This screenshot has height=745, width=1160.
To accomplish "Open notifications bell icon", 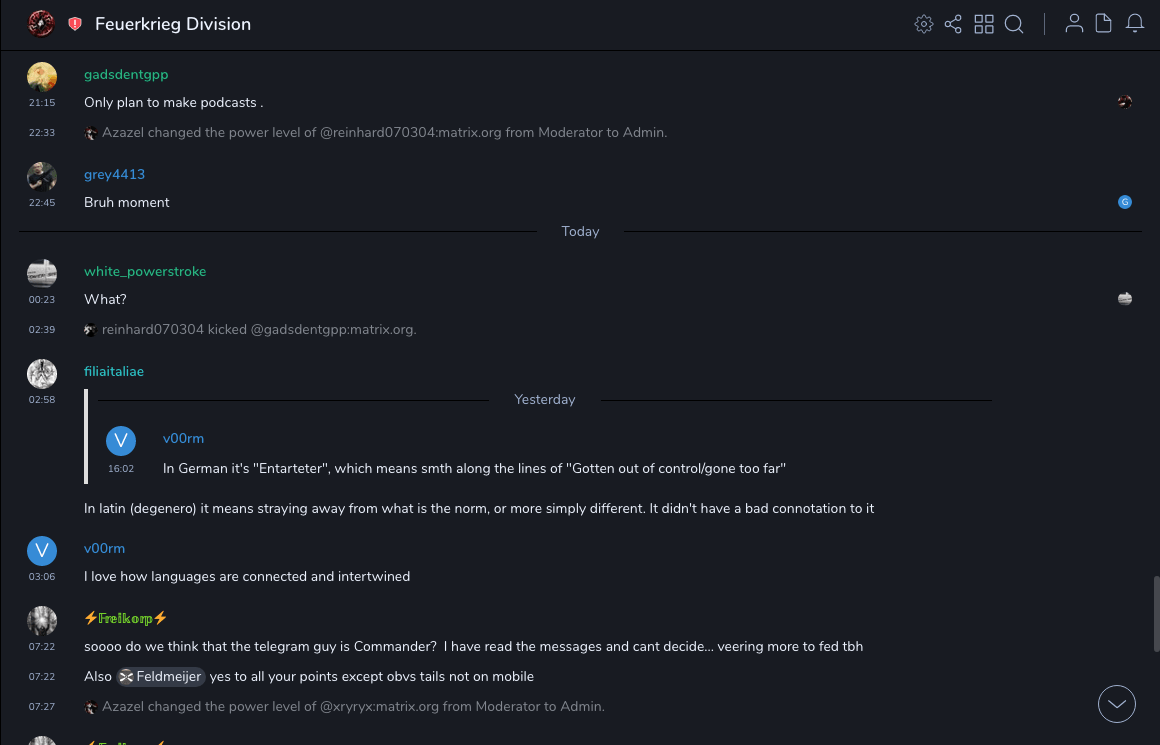I will (x=1135, y=24).
